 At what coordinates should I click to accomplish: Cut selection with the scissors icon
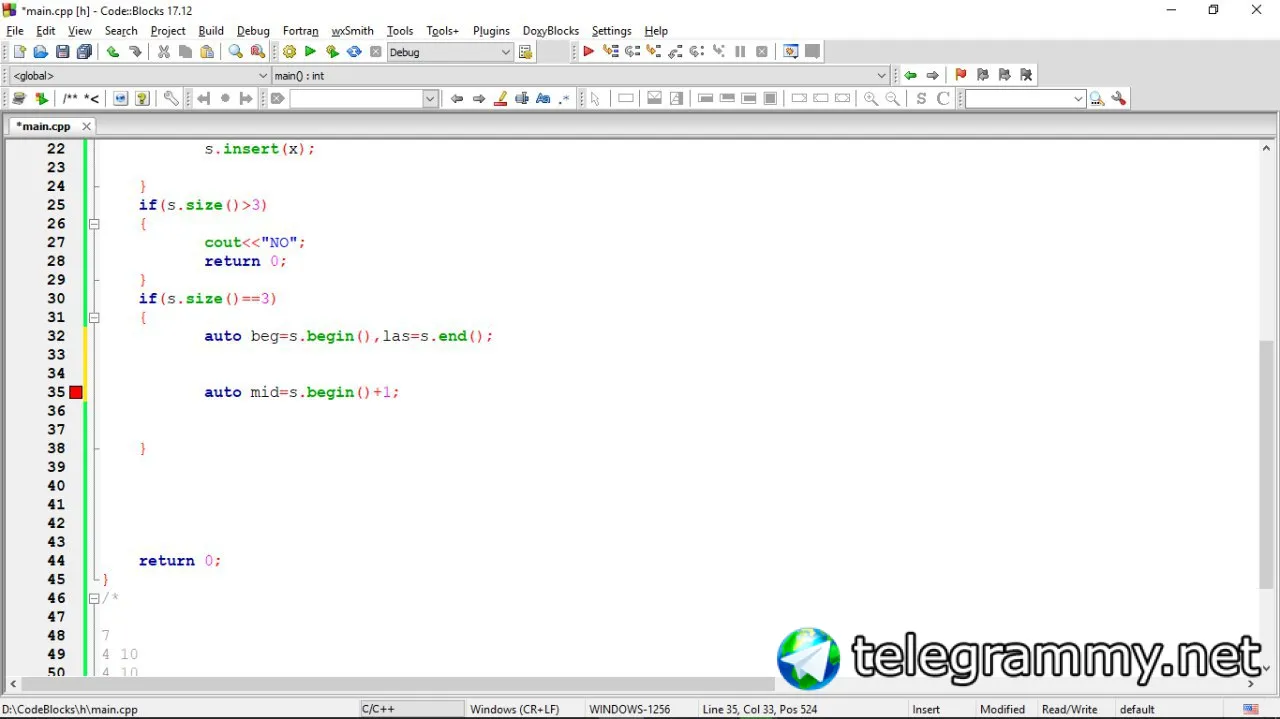point(164,52)
